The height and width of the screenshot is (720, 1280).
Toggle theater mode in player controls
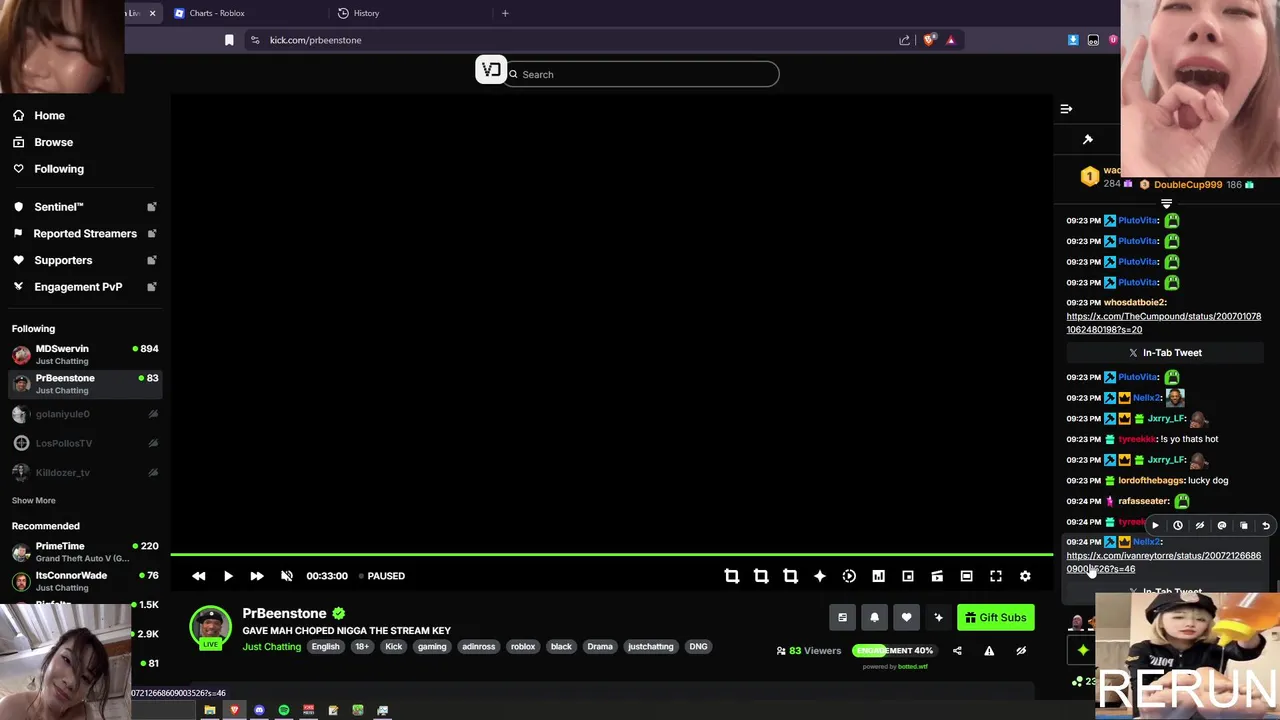click(966, 576)
